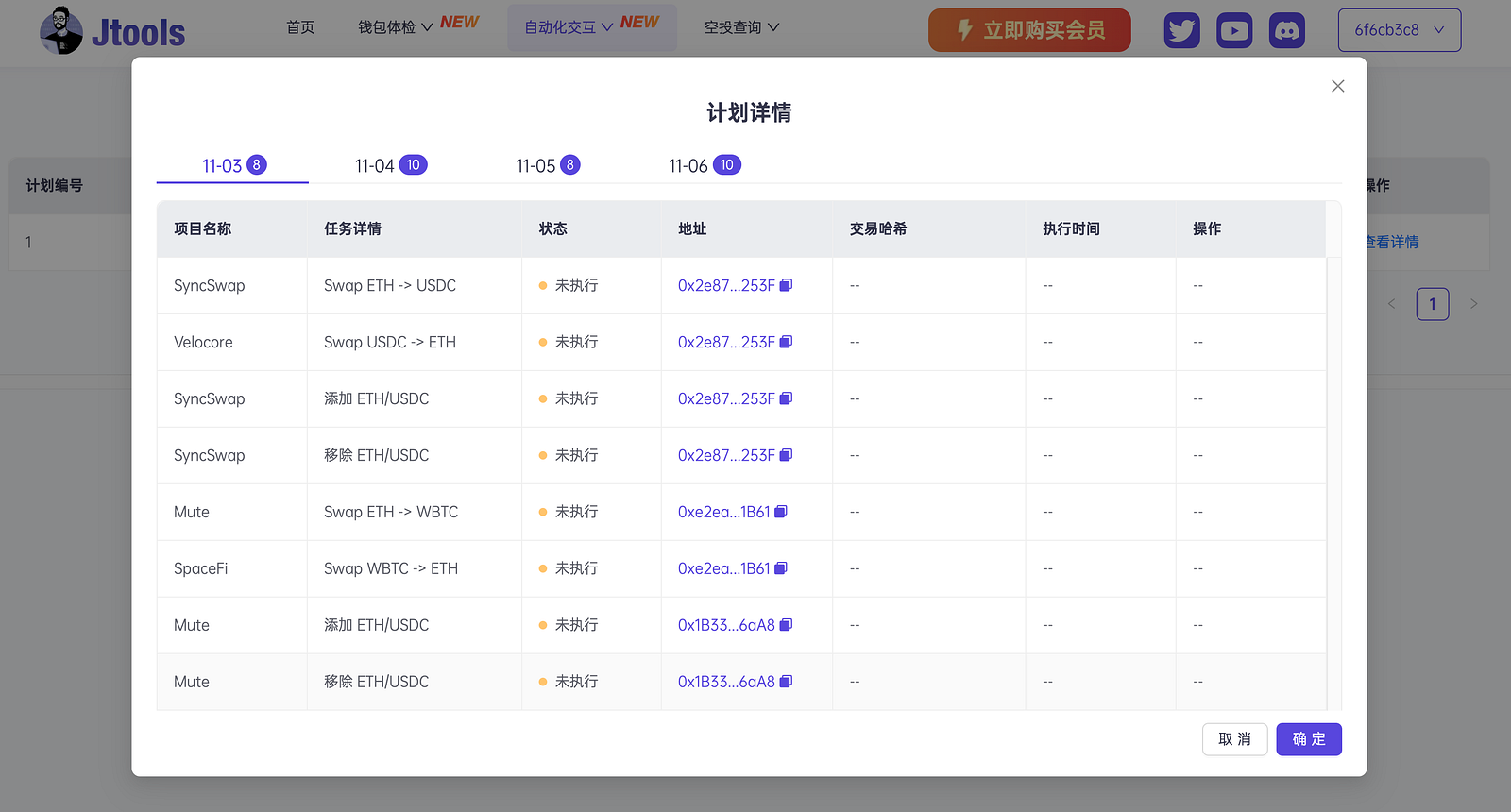Open address 0xe2ea...1B61 in SpaceFi row
1511x812 pixels.
coord(723,568)
